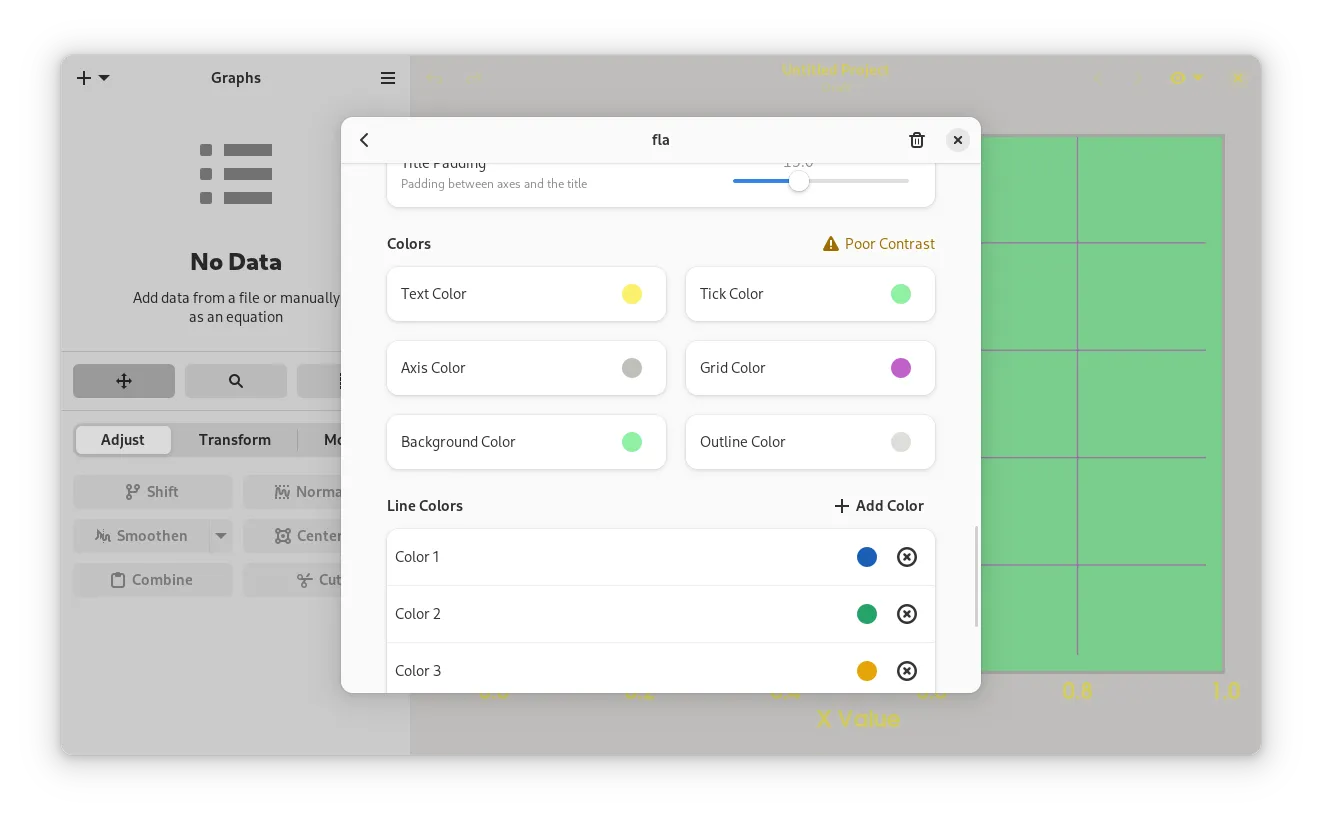Image resolution: width=1322 pixels, height=822 pixels.
Task: Click the back arrow in dialog header
Action: click(x=364, y=140)
